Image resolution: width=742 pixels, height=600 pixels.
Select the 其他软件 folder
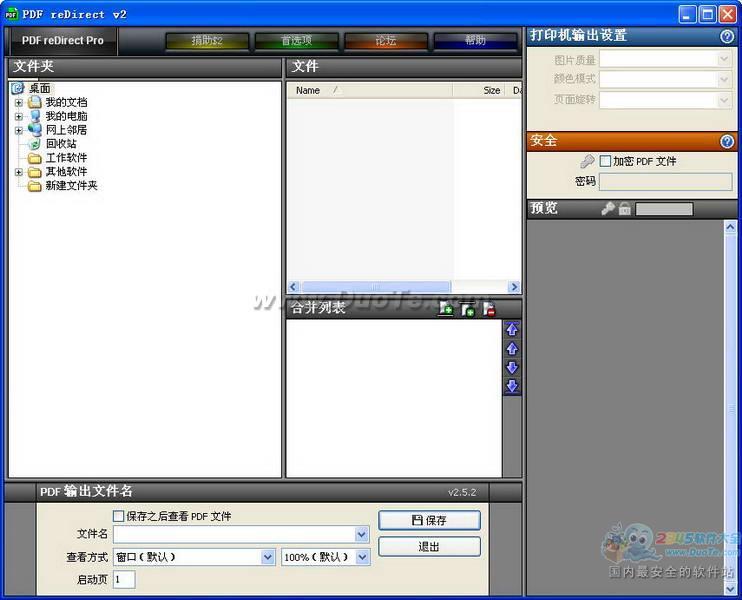66,172
